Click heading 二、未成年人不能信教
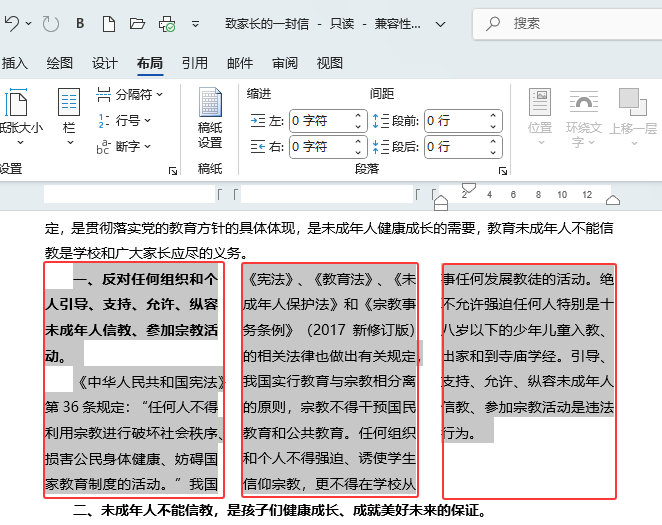This screenshot has width=662, height=525. [x=144, y=510]
